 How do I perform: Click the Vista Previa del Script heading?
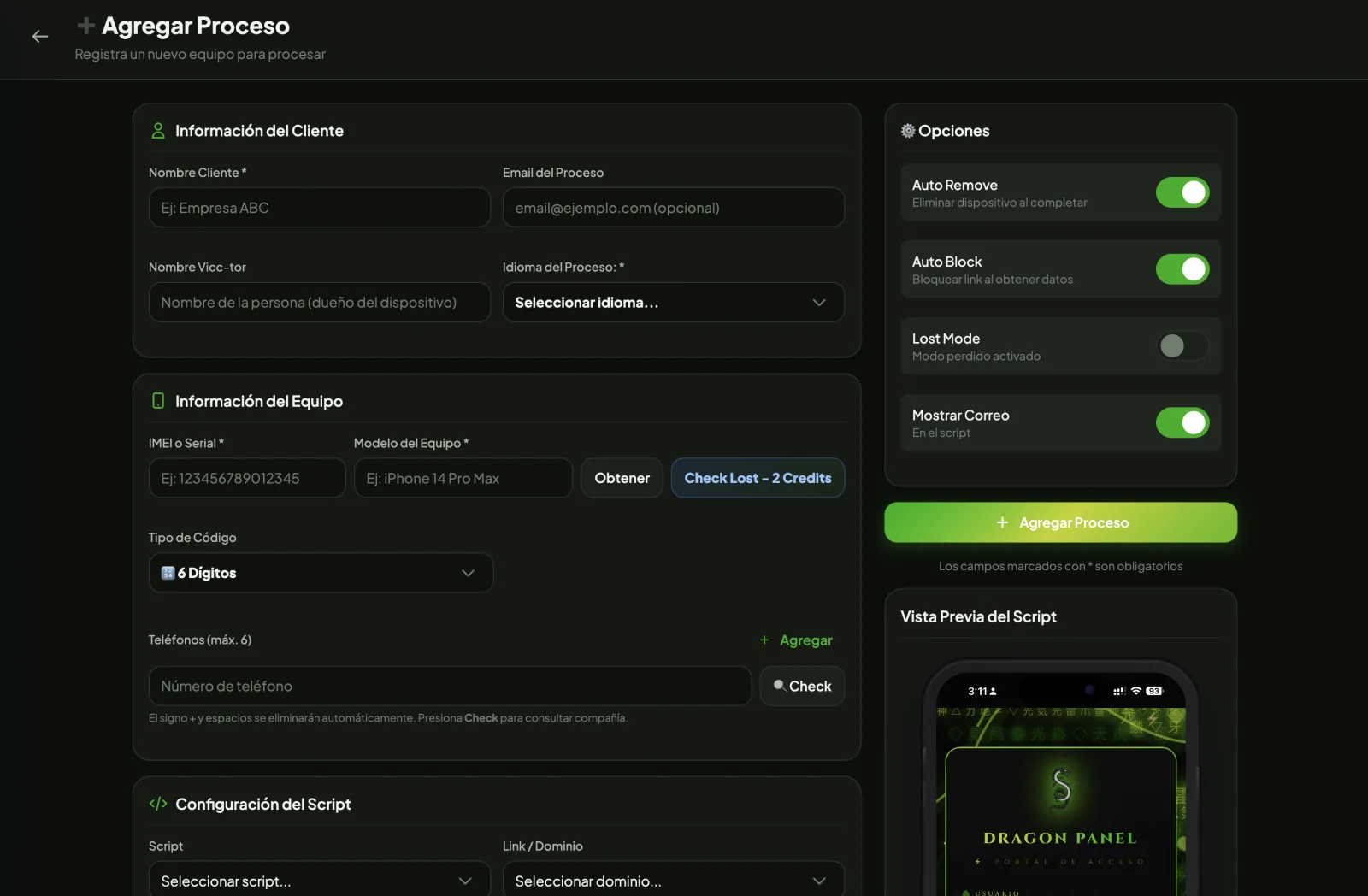(x=979, y=616)
